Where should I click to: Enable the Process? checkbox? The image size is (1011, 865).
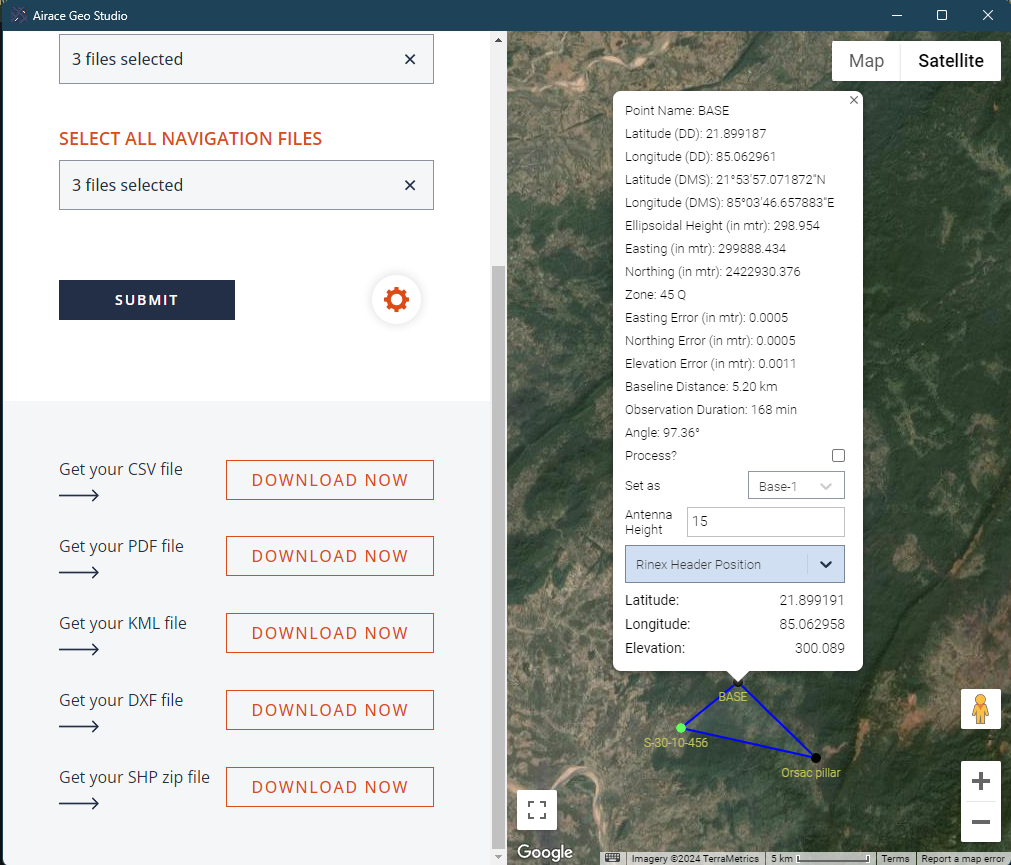click(838, 456)
